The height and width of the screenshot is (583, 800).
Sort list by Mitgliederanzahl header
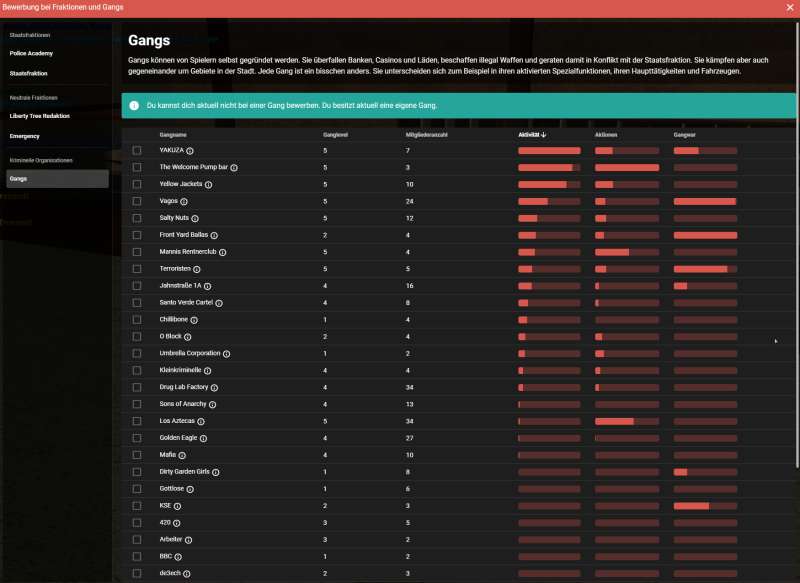(x=426, y=134)
